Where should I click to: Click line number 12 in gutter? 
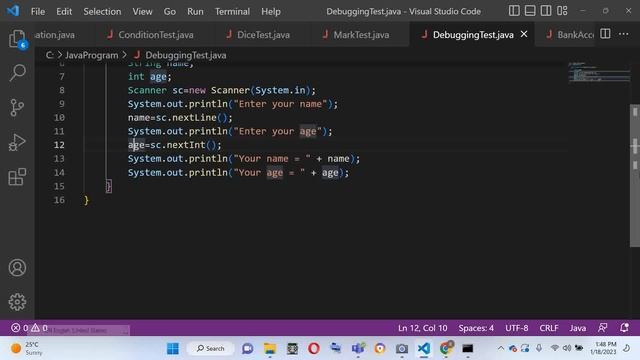tap(59, 145)
